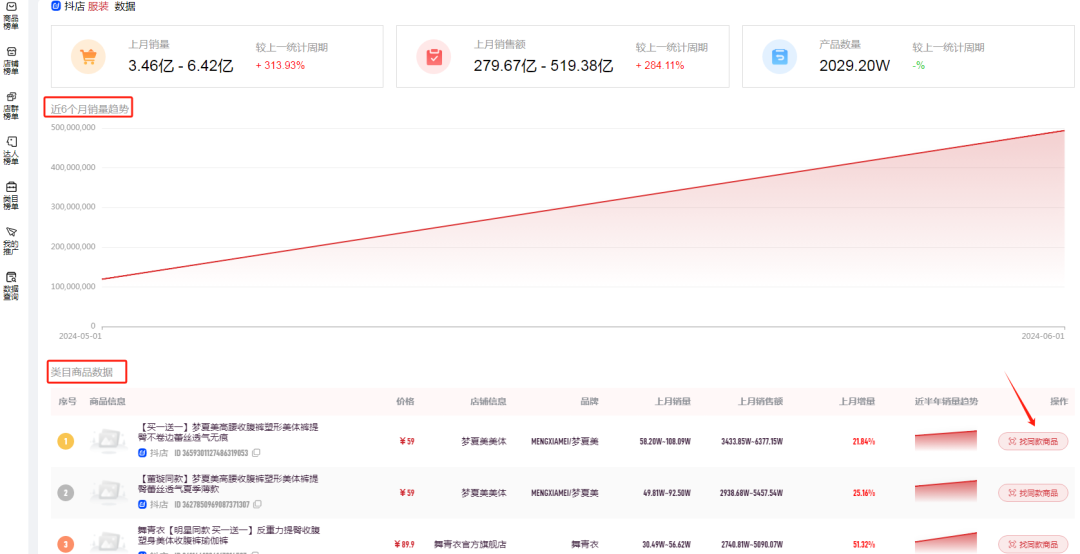Open the thumbnail of the 舞青衣 product

(108, 542)
